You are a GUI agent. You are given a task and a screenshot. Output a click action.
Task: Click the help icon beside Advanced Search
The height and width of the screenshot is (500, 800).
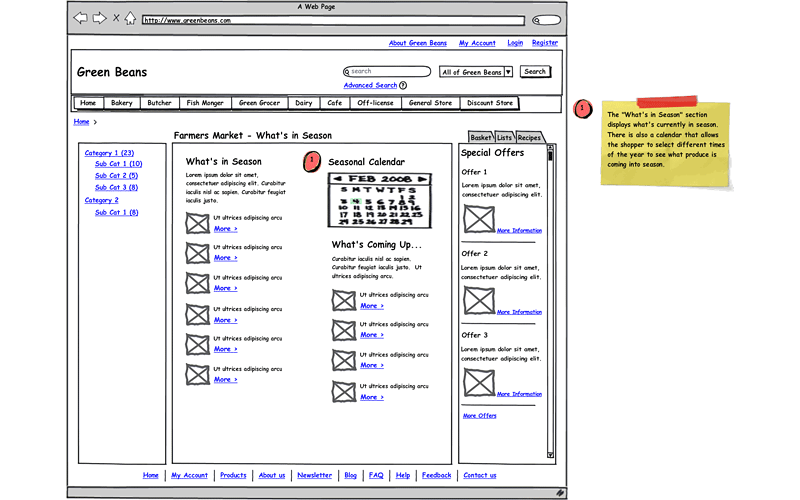pos(403,86)
